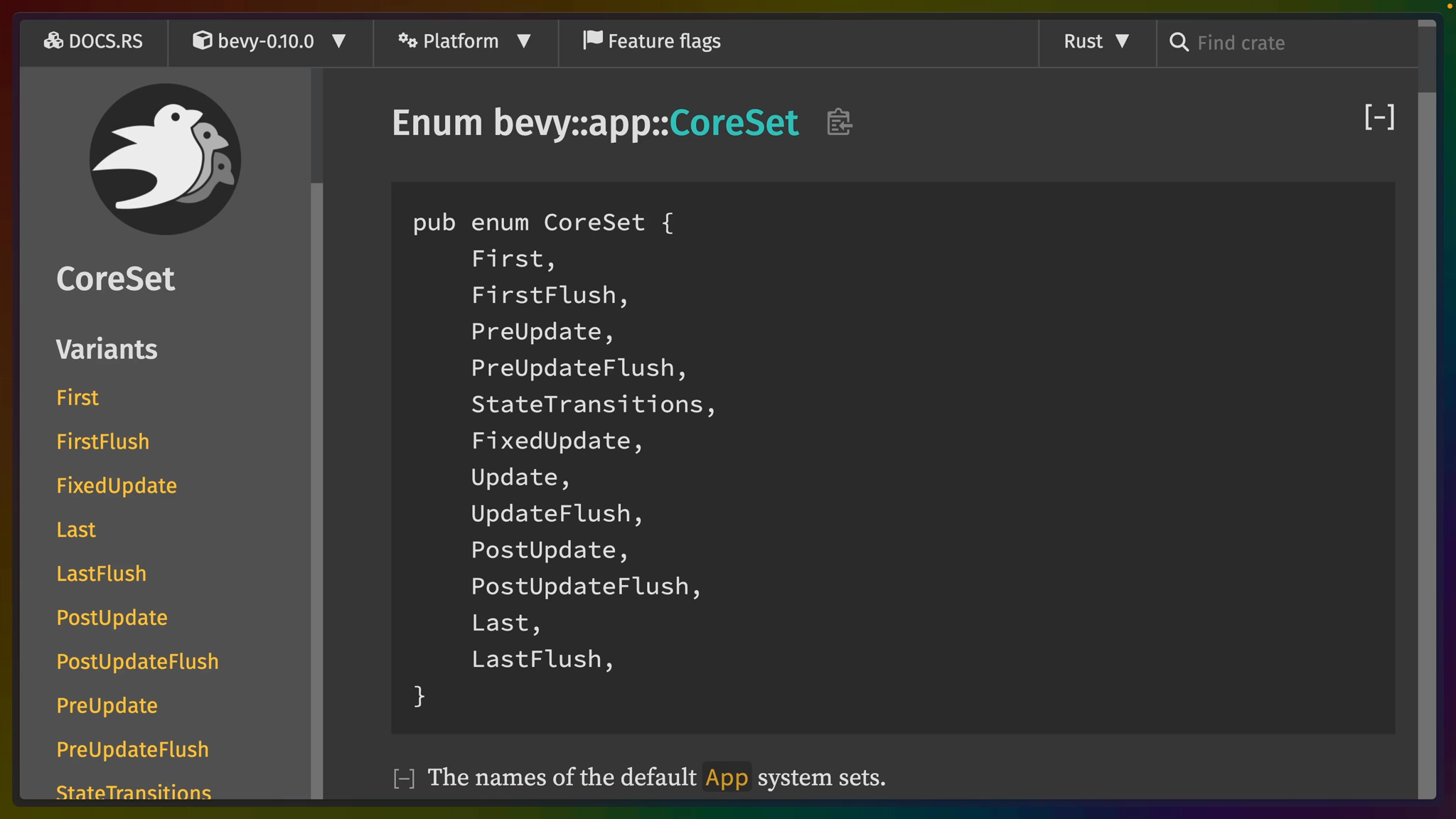1456x819 pixels.
Task: Select the PostUpdateFlush sidebar link
Action: point(138,662)
